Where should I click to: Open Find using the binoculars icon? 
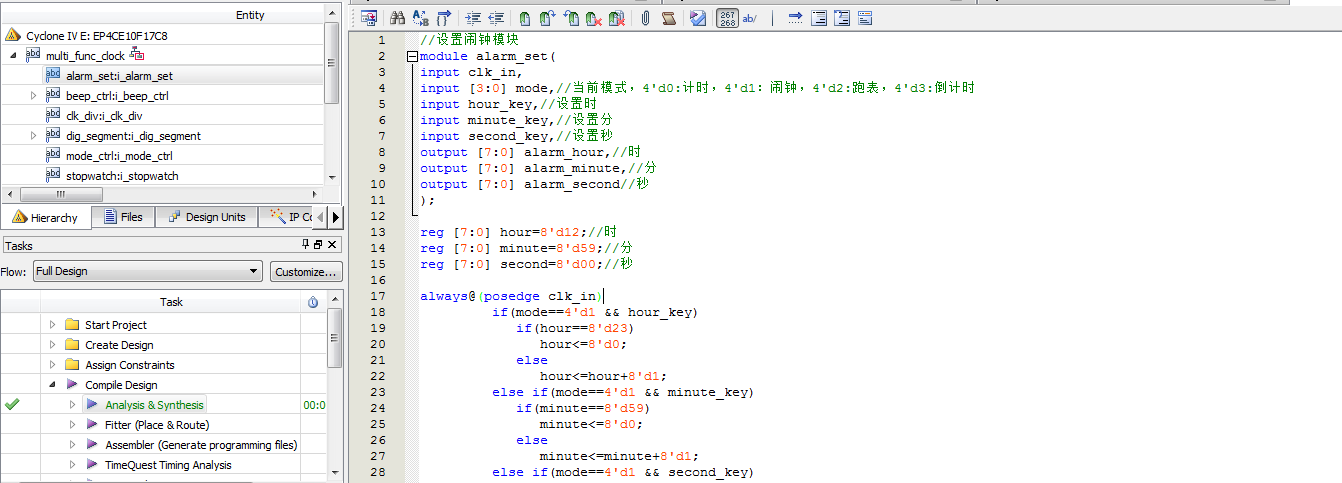pyautogui.click(x=397, y=18)
